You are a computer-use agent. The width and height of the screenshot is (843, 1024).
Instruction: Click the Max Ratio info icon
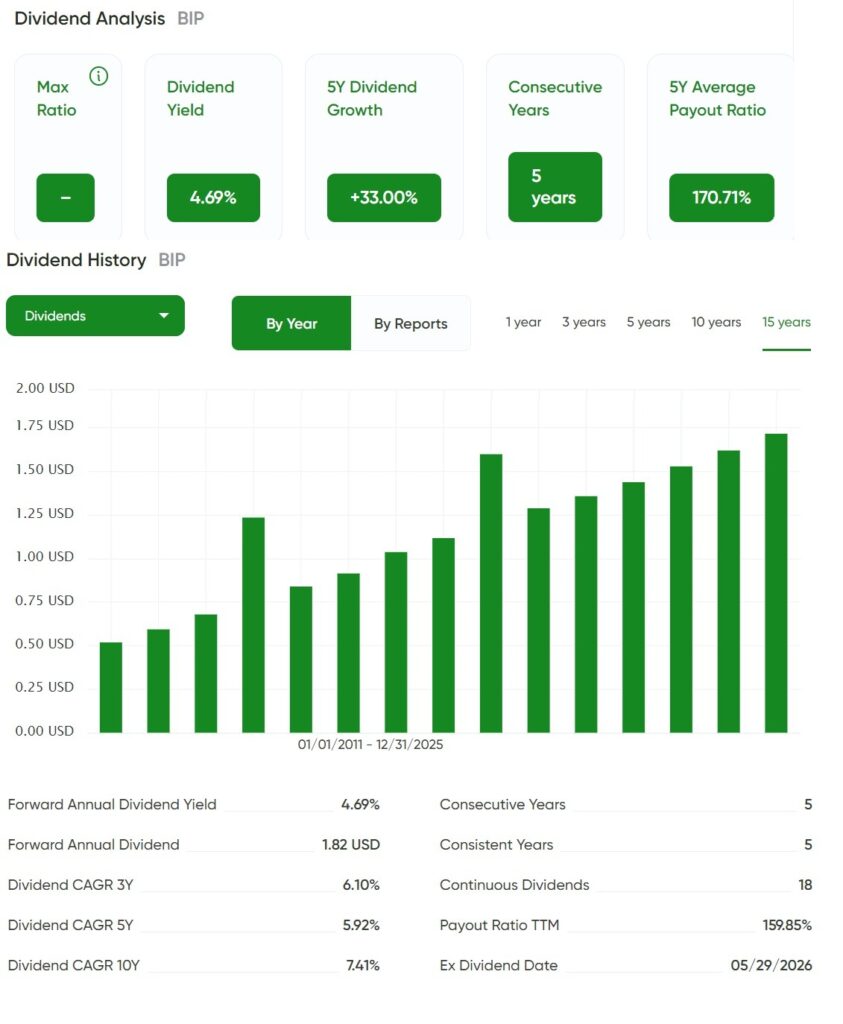(x=99, y=76)
